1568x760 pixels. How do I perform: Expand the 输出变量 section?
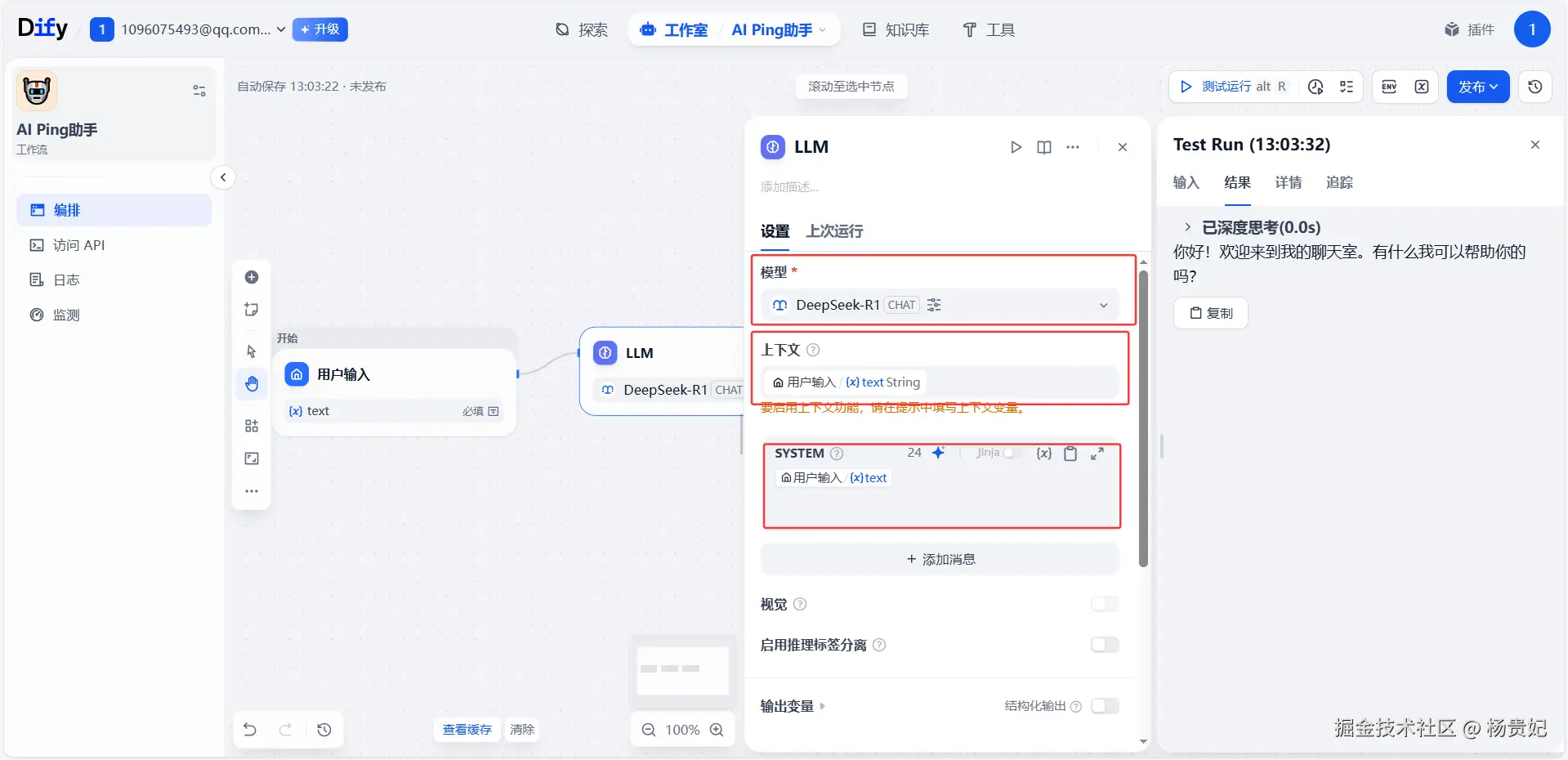[x=793, y=706]
